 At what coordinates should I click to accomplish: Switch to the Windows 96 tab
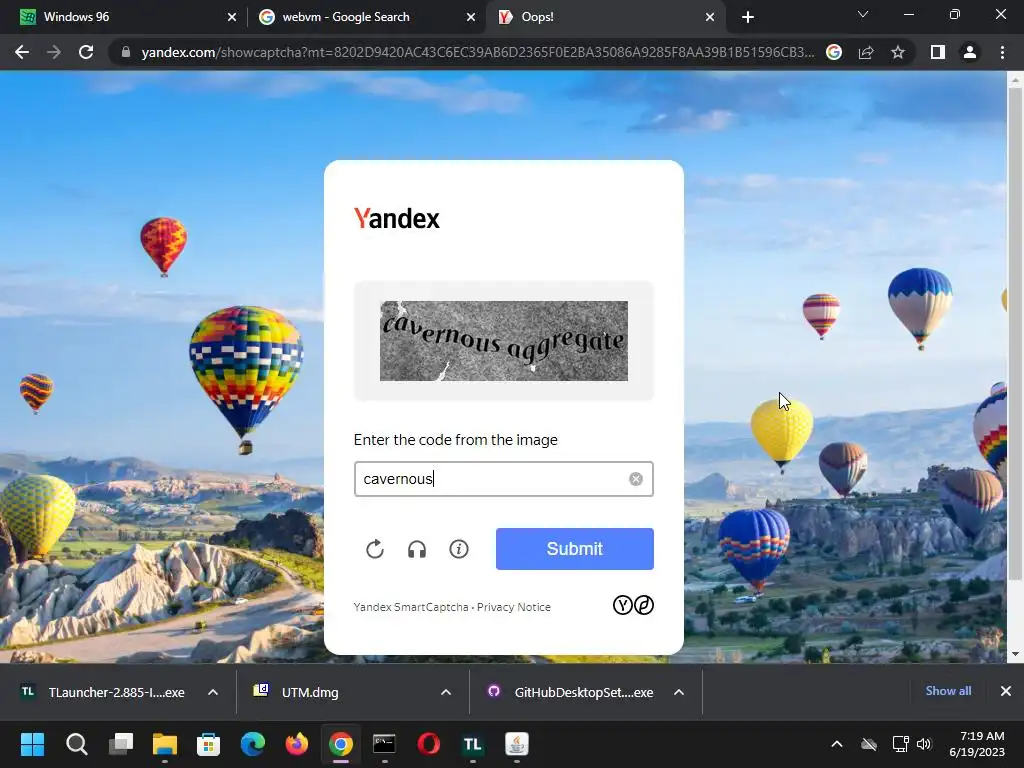coord(124,17)
